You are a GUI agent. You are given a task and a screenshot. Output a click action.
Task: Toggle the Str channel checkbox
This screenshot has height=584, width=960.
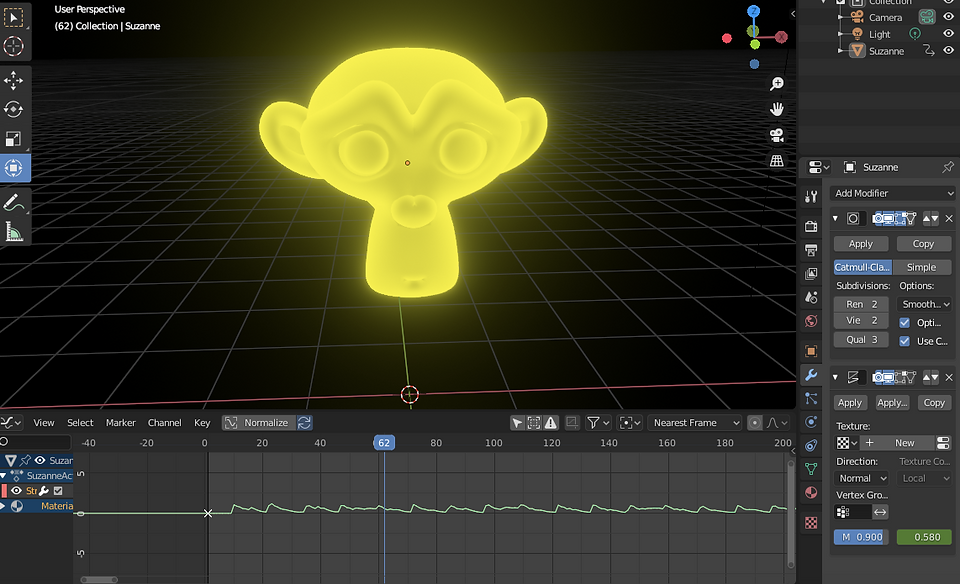58,490
